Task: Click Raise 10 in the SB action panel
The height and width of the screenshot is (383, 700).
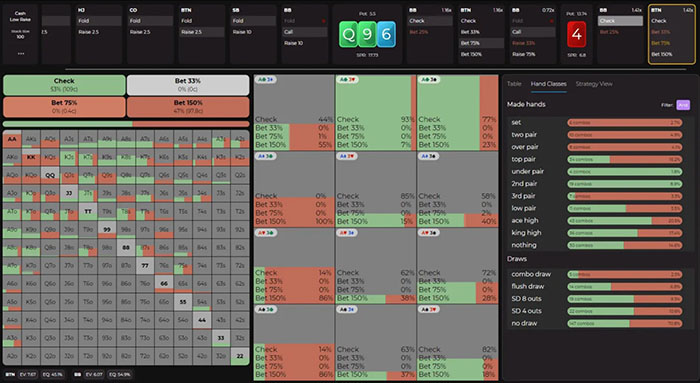Action: pos(254,32)
